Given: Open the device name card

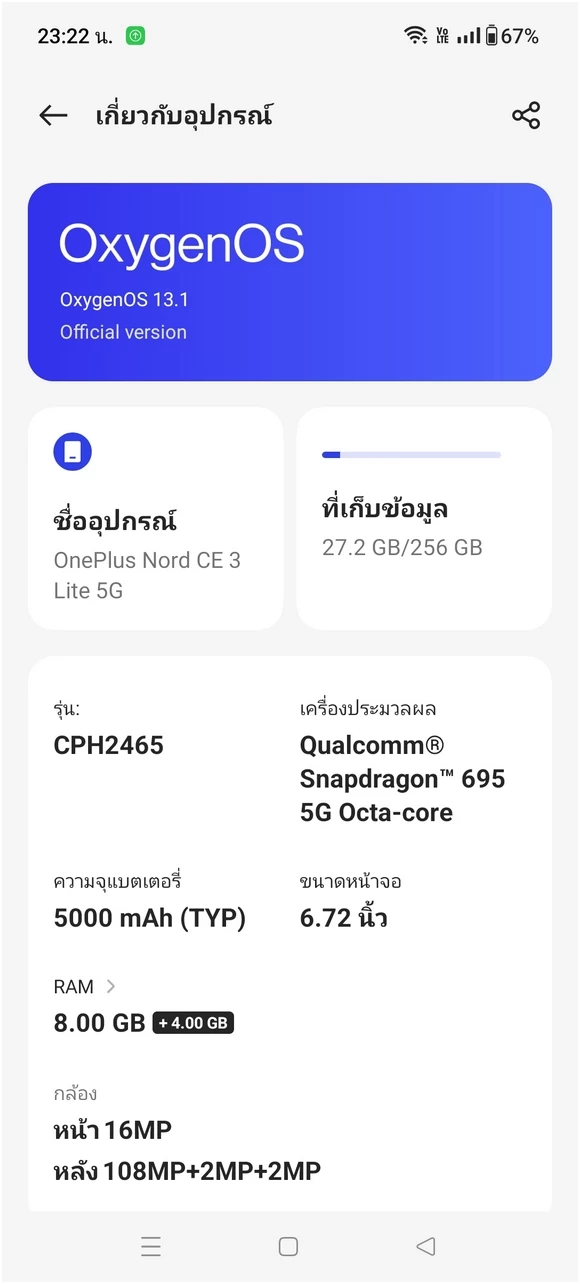Looking at the screenshot, I should [155, 518].
